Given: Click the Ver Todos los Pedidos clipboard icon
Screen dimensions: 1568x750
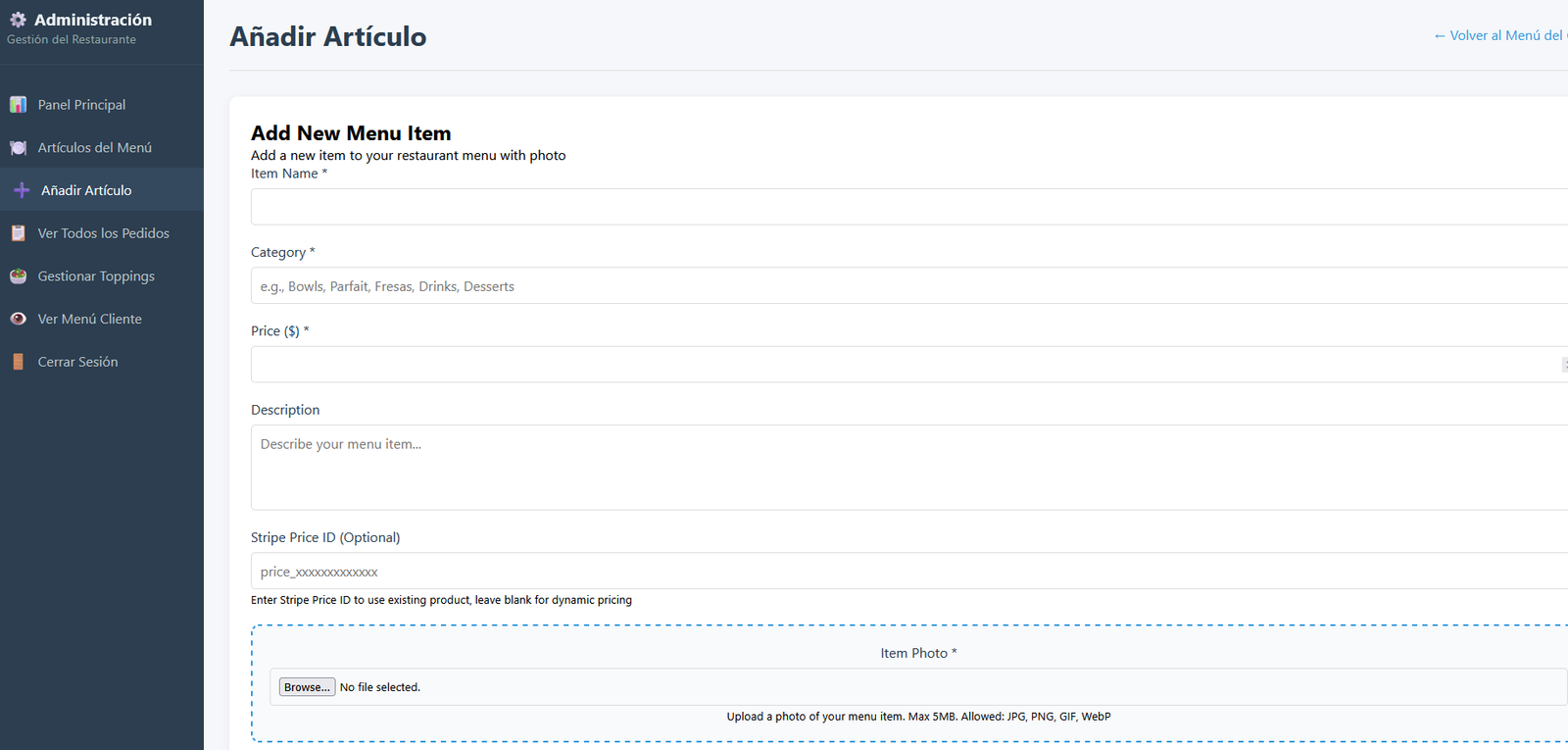Looking at the screenshot, I should click(18, 233).
